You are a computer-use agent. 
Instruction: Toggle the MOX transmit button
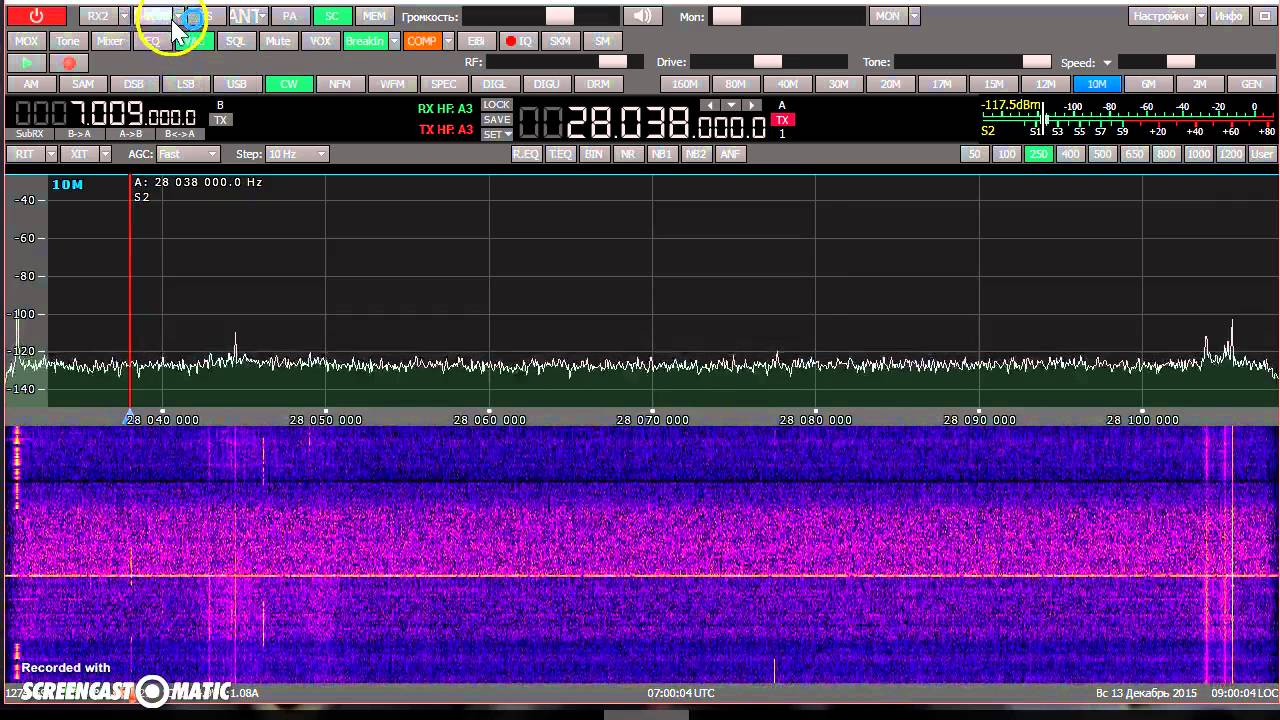pyautogui.click(x=26, y=41)
